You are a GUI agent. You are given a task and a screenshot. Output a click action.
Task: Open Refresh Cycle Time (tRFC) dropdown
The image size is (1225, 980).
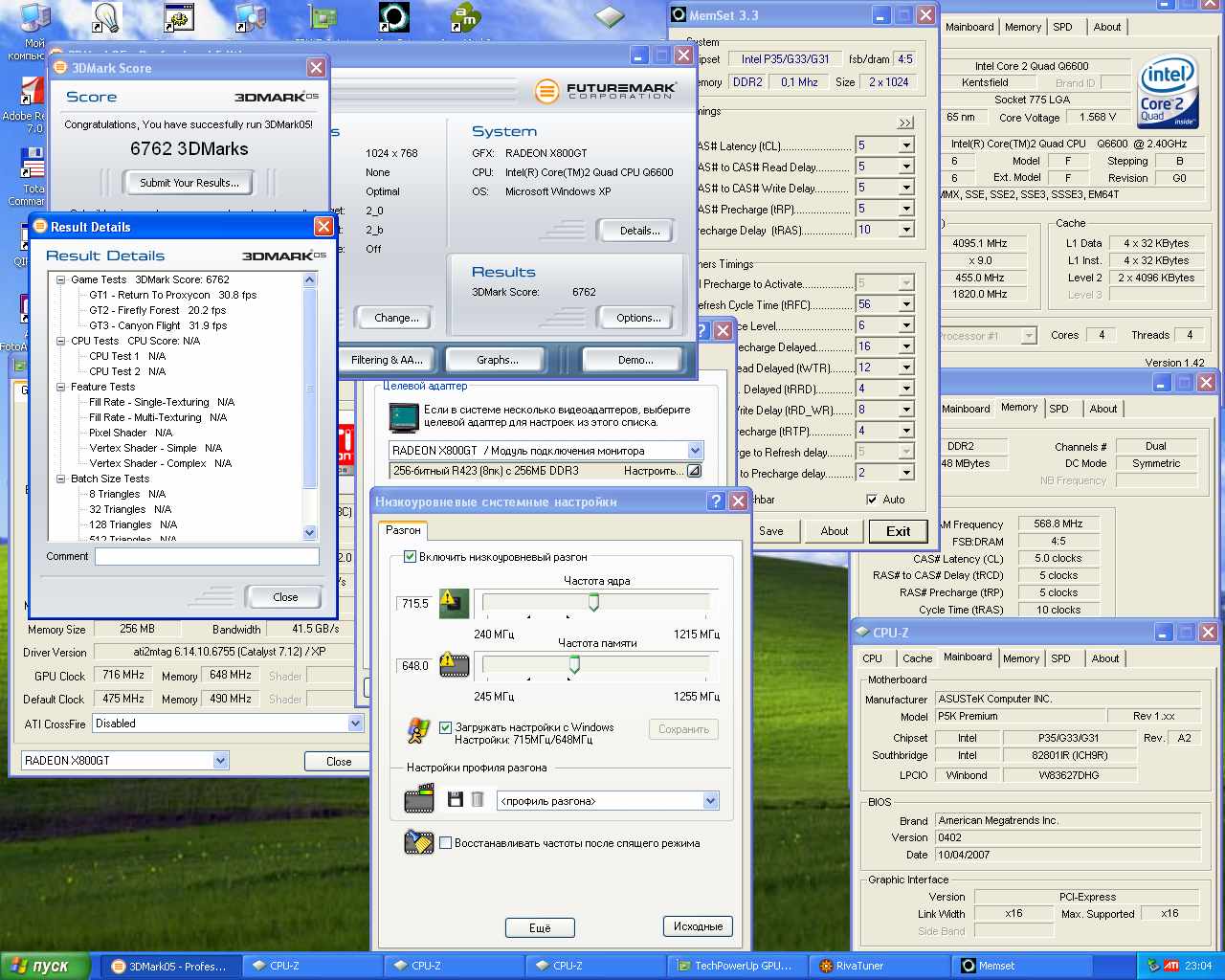pos(905,304)
